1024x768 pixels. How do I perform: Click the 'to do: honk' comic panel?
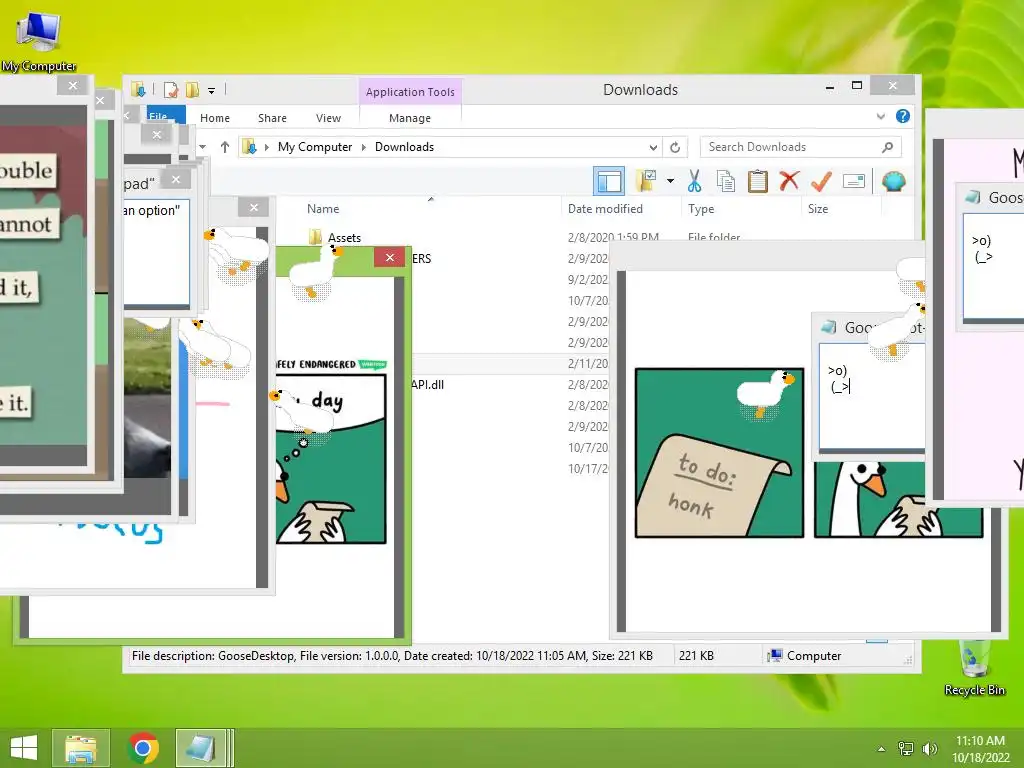tap(719, 453)
